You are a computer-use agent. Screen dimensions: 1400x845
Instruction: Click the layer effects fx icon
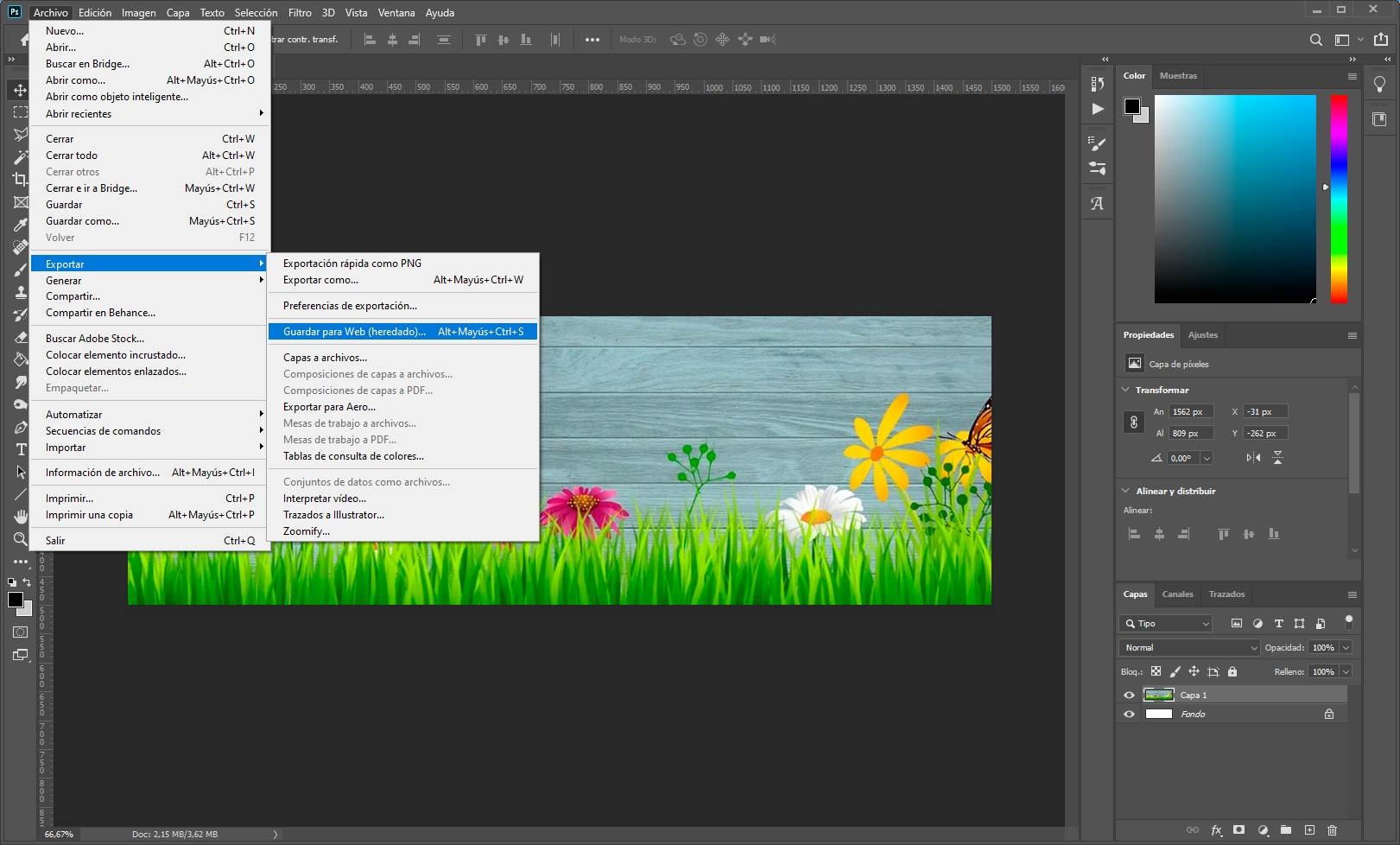coord(1216,830)
